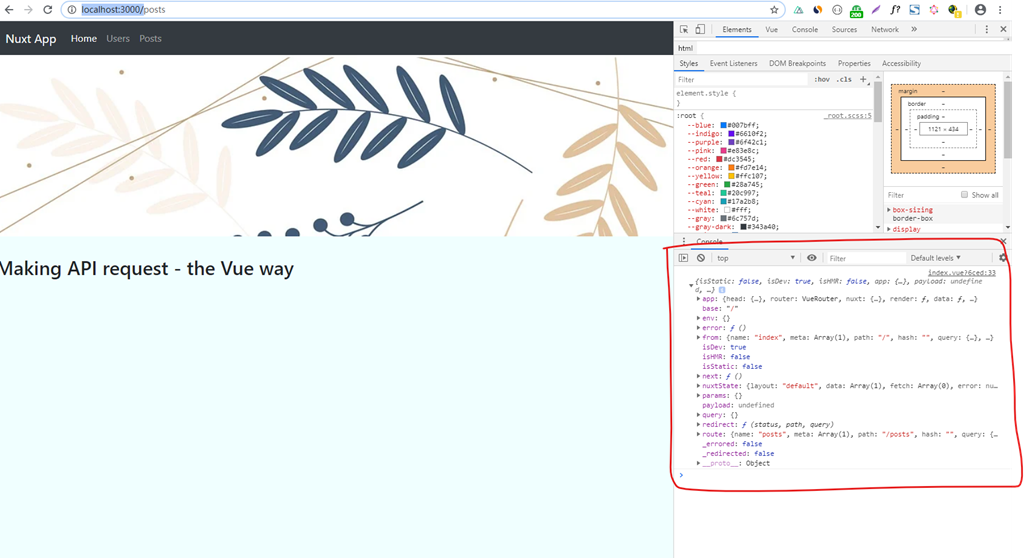
Task: Switch to the Elements tab
Action: [737, 29]
